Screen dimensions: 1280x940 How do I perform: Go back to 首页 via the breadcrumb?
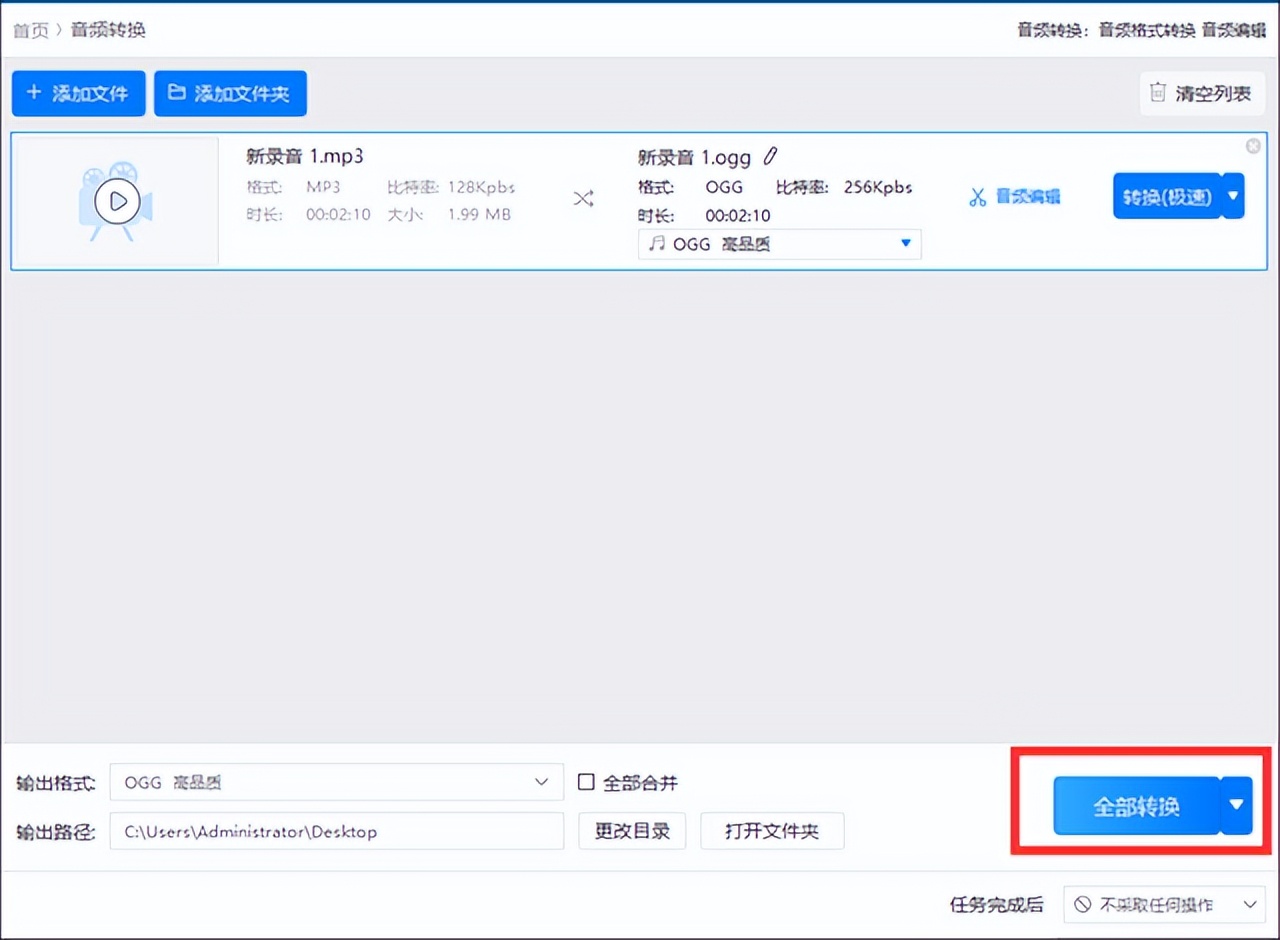(29, 30)
